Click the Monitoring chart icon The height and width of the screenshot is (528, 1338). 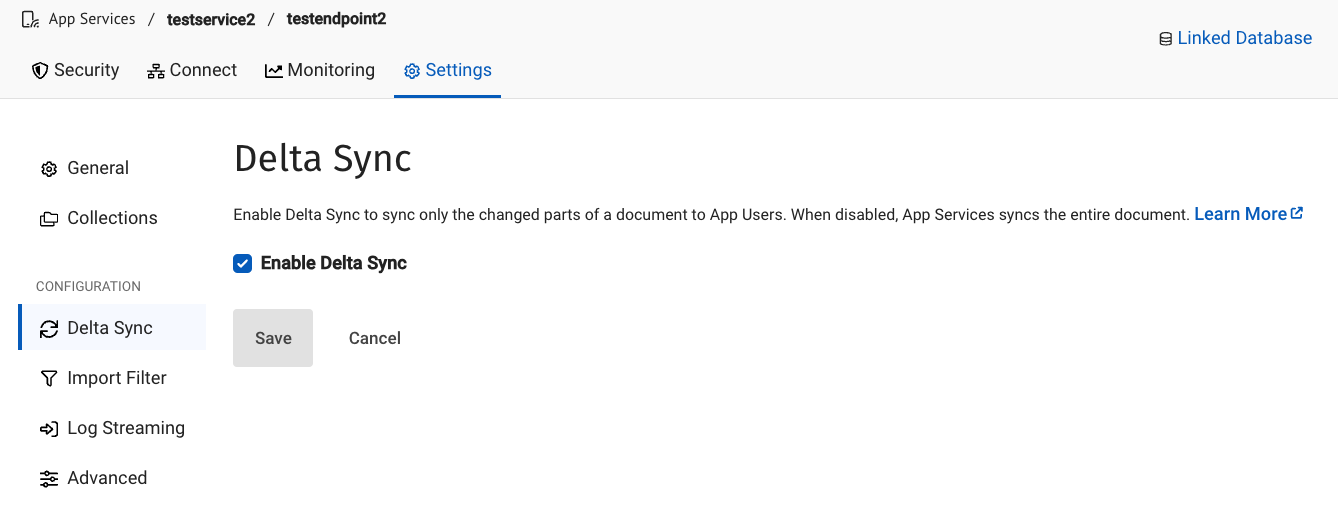(x=273, y=71)
